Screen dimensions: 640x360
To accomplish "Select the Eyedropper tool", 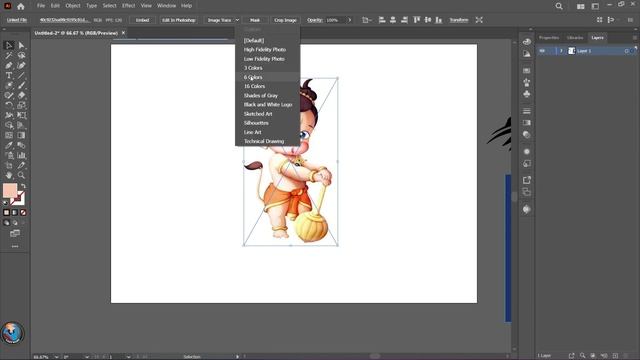I will (9, 145).
